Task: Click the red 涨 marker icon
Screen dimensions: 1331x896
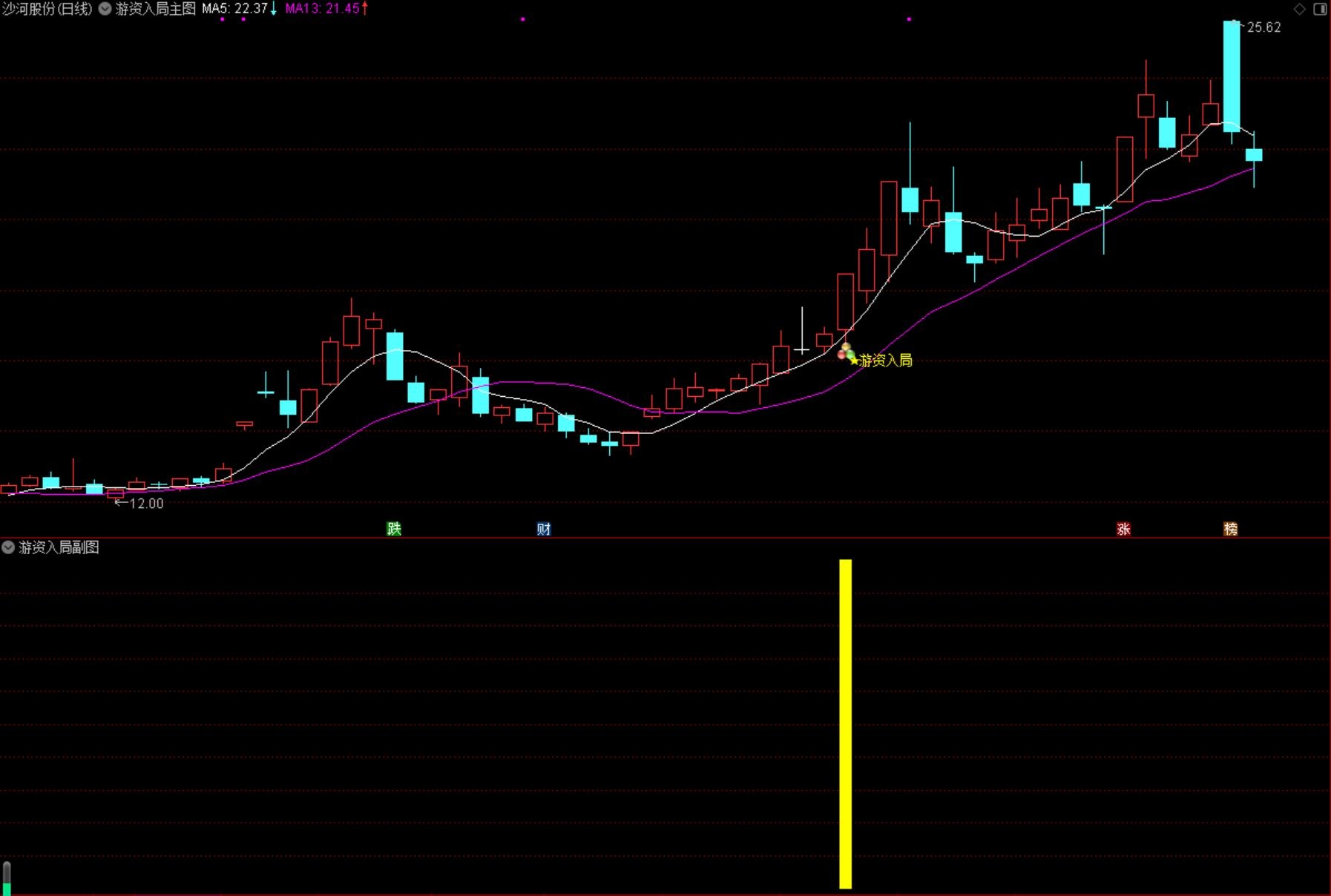Action: 1123,529
